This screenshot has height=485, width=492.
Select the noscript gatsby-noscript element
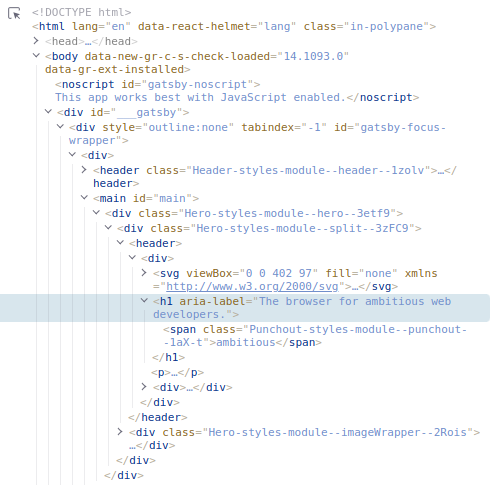(x=237, y=91)
